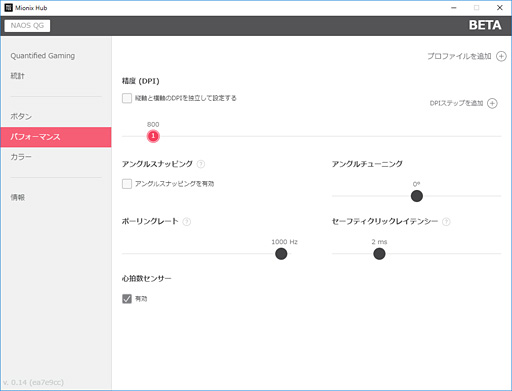
Task: Select the red DPI step 1 marker
Action: tap(153, 136)
